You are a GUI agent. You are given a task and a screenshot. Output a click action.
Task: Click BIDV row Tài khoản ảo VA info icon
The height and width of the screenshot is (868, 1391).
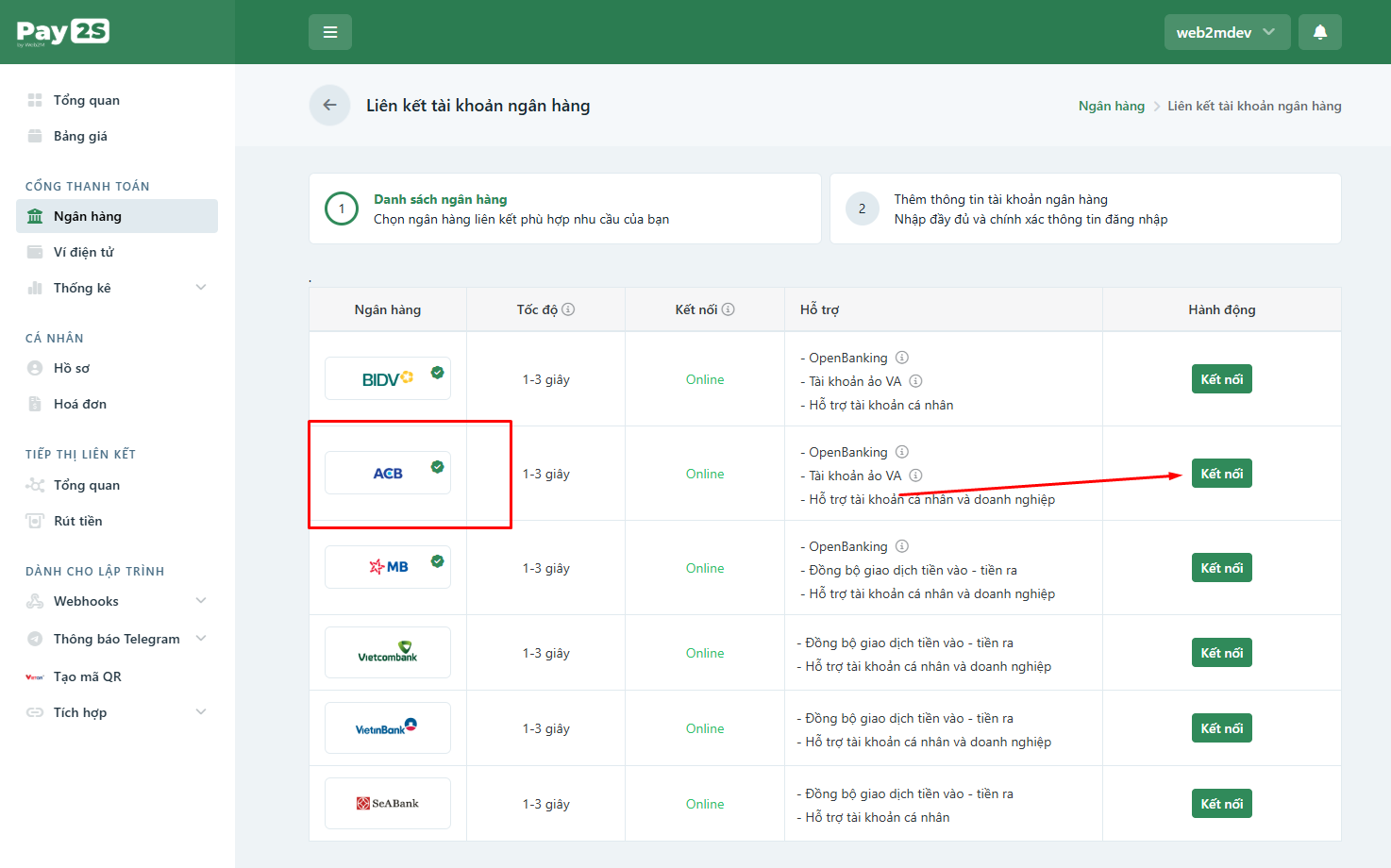pos(915,381)
